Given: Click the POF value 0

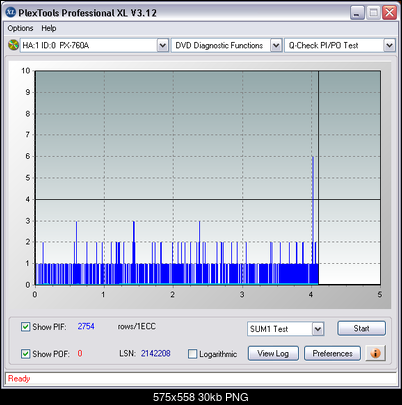Looking at the screenshot, I should [80, 353].
